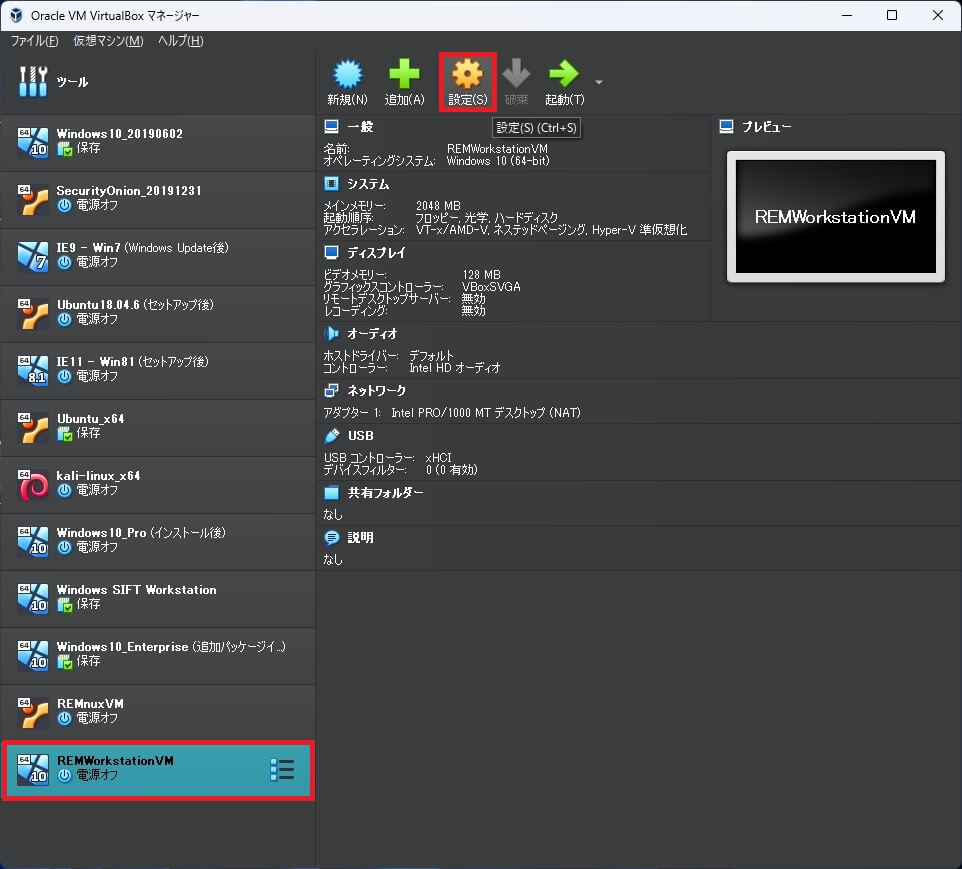Click the 共有フォルダー folder icon

(331, 492)
